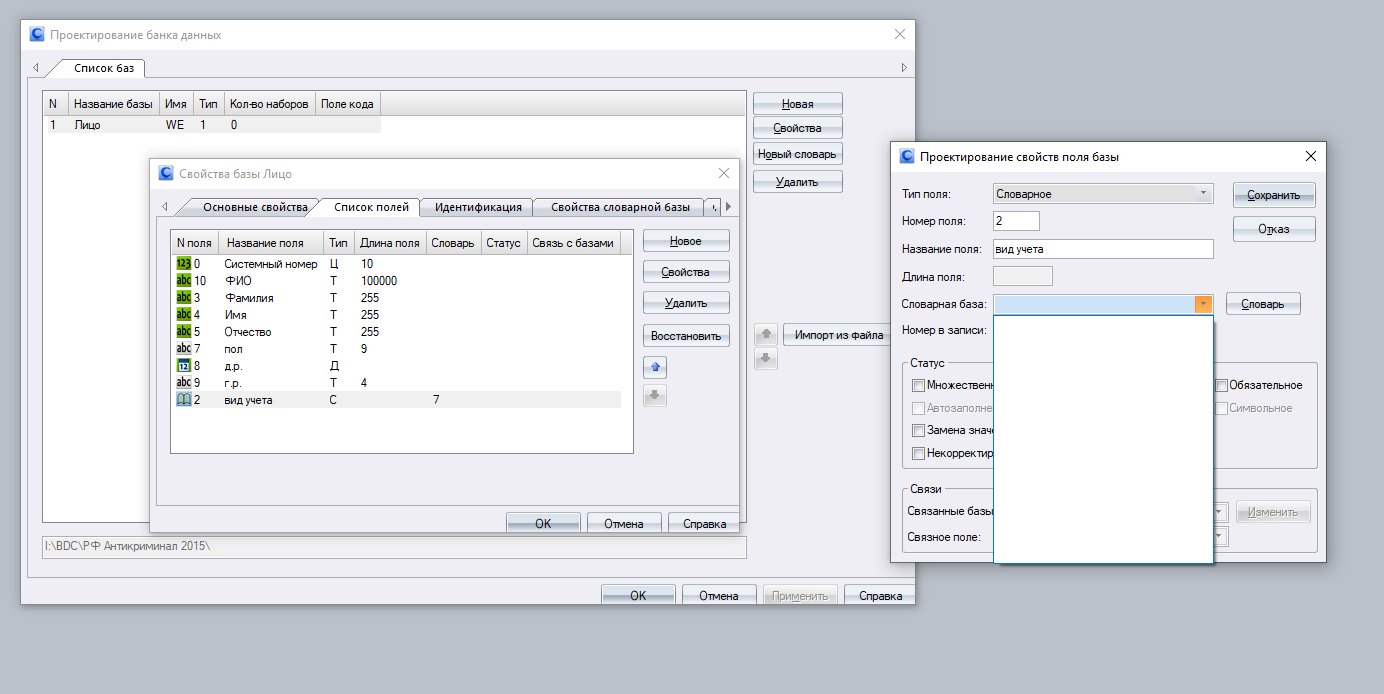This screenshot has height=694, width=1384.
Task: Click the base path field showing I:\BDC
Action: coord(394,548)
